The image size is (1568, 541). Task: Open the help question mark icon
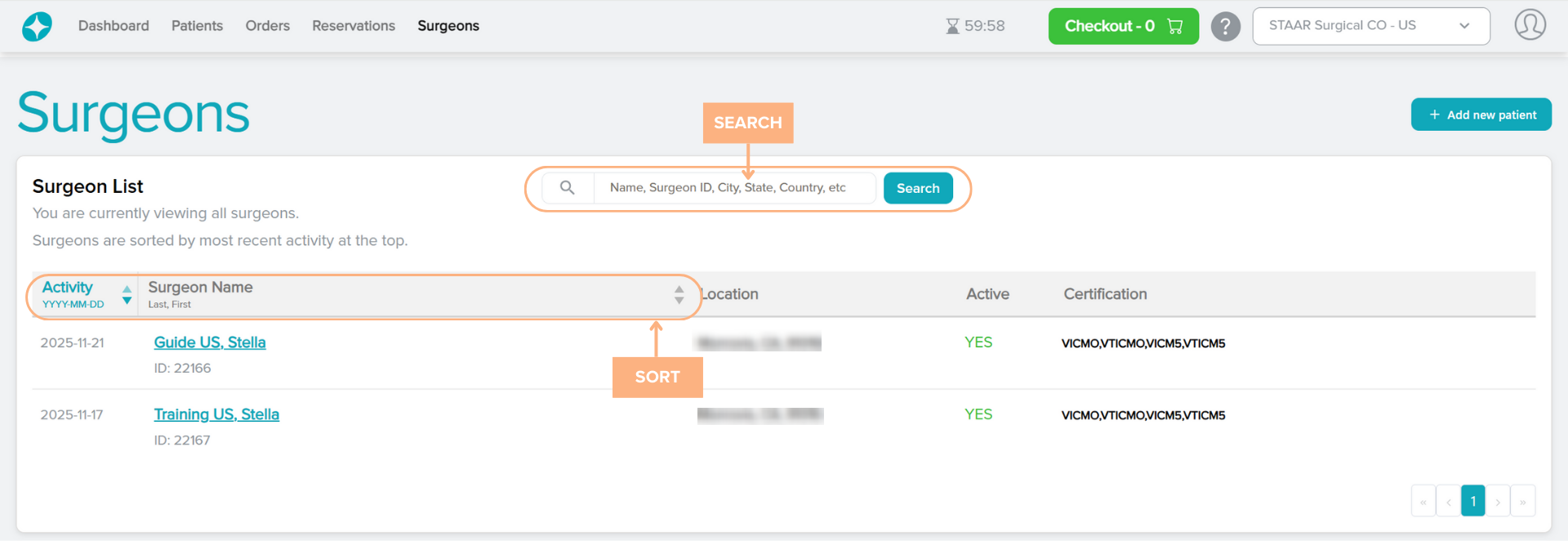tap(1225, 26)
